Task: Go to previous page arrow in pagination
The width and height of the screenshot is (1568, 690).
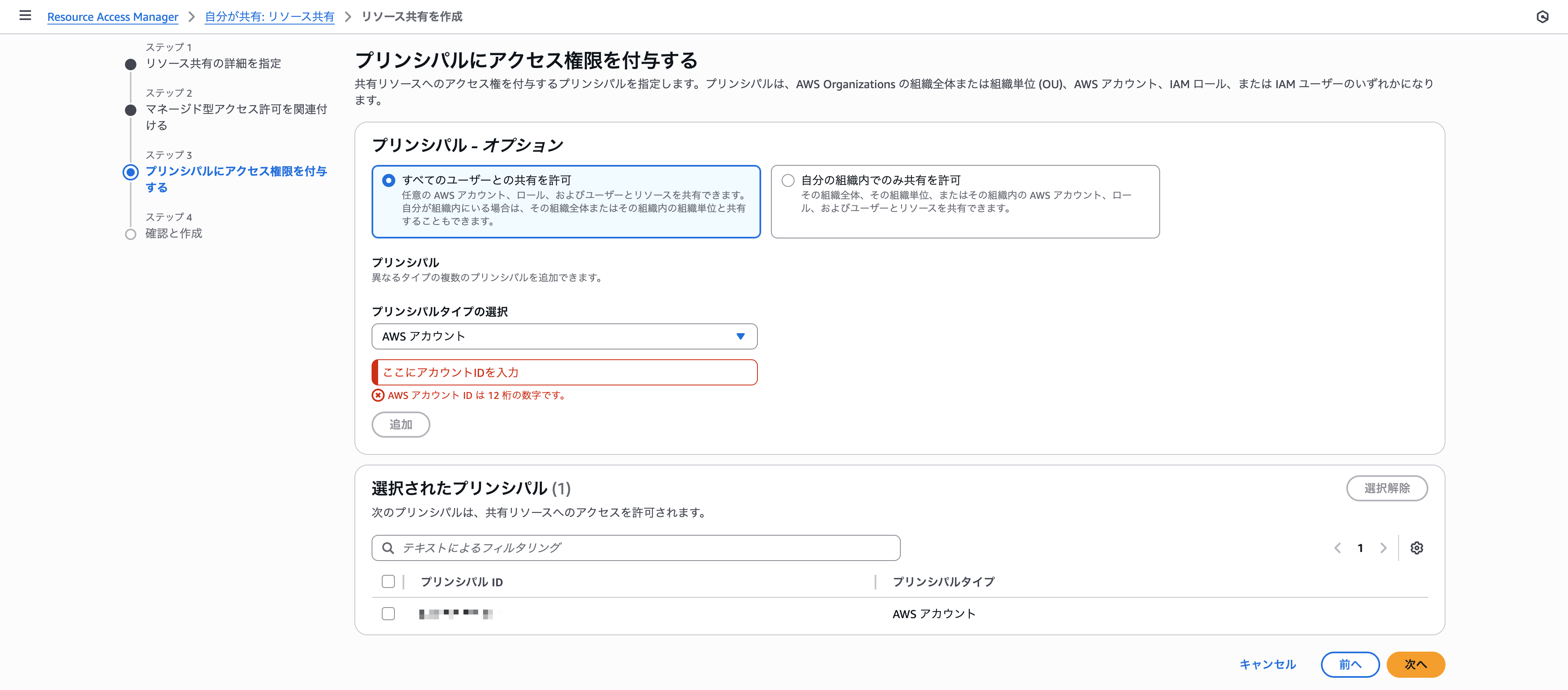Action: pos(1337,548)
